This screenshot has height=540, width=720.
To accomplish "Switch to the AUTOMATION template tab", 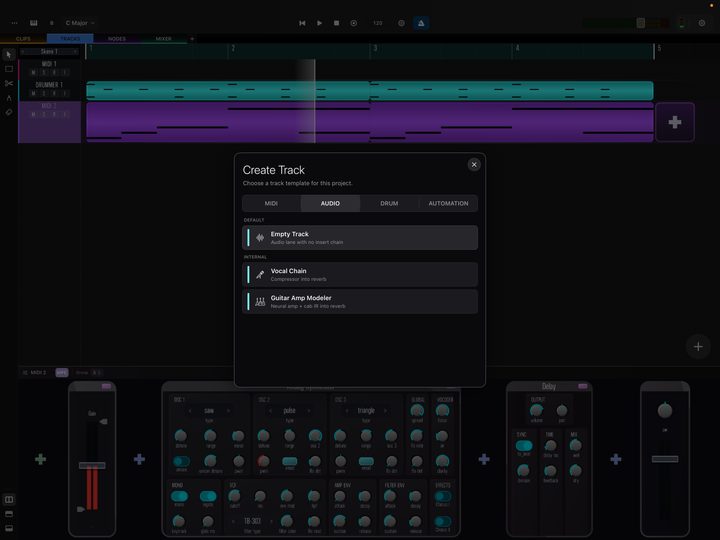I will click(x=448, y=203).
